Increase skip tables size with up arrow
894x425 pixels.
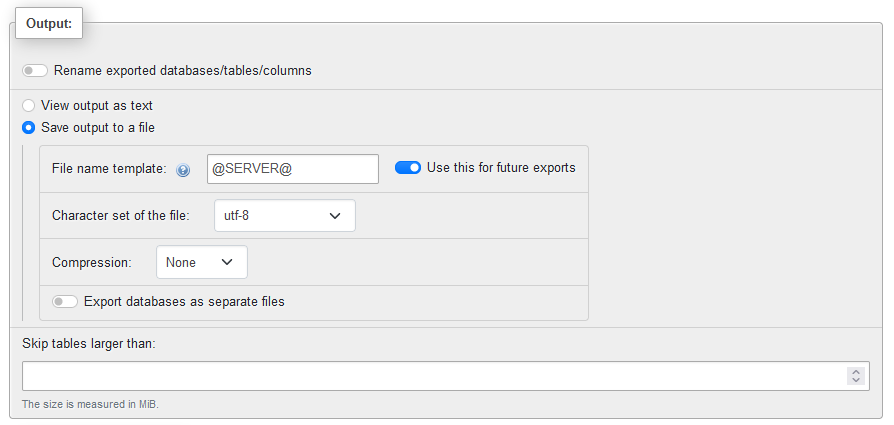[856, 371]
